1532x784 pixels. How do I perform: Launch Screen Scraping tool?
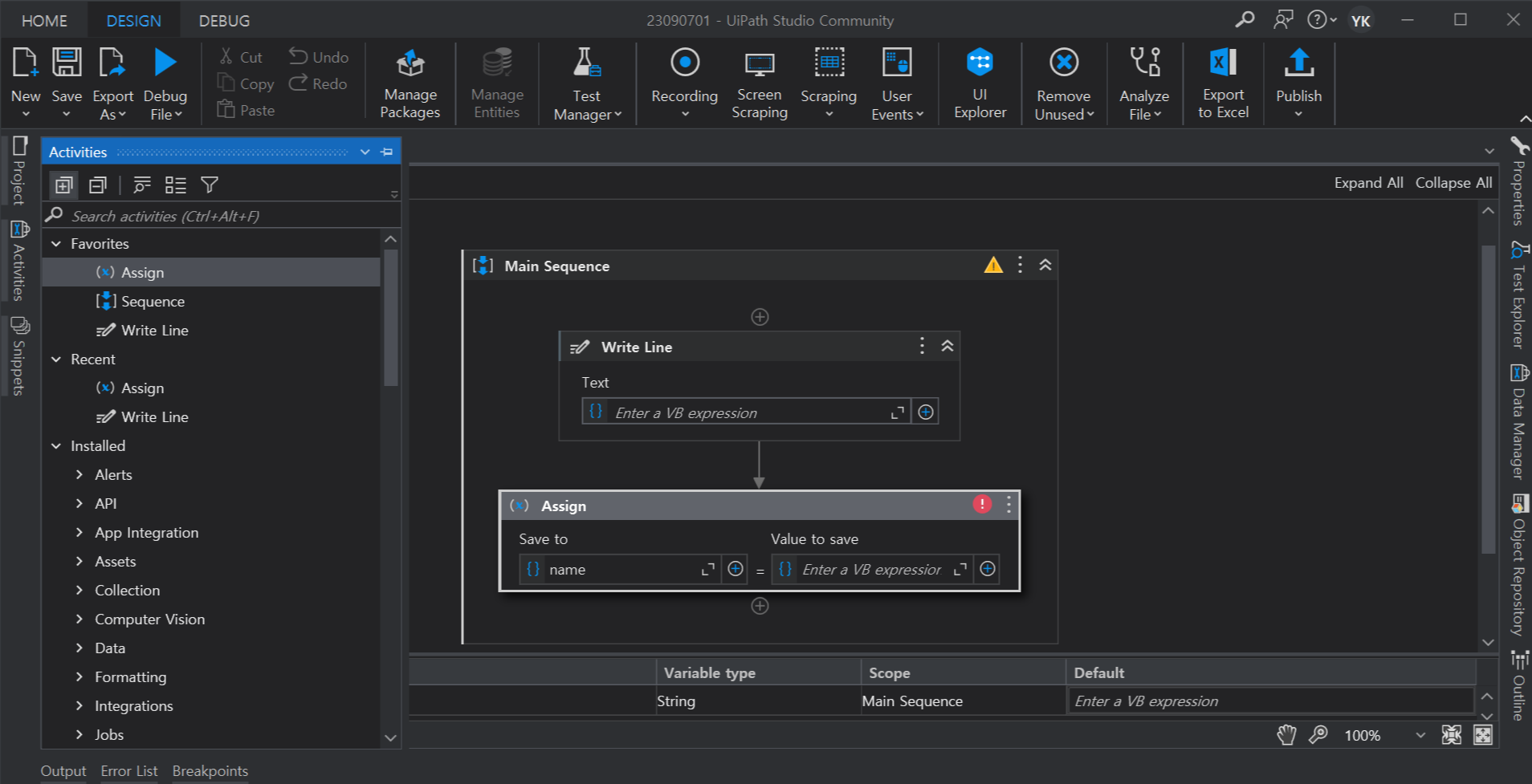(760, 84)
